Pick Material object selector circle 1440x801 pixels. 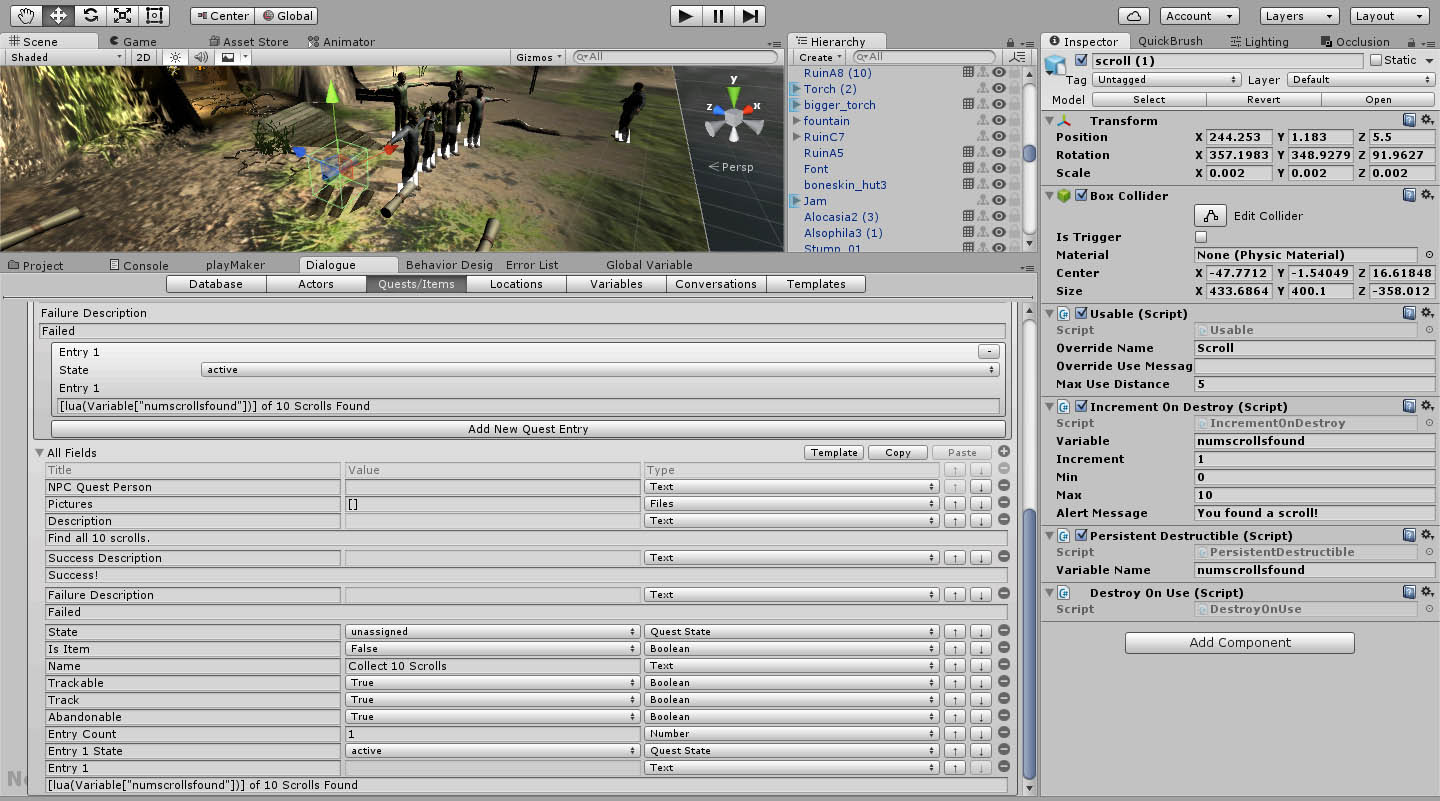coord(1429,255)
